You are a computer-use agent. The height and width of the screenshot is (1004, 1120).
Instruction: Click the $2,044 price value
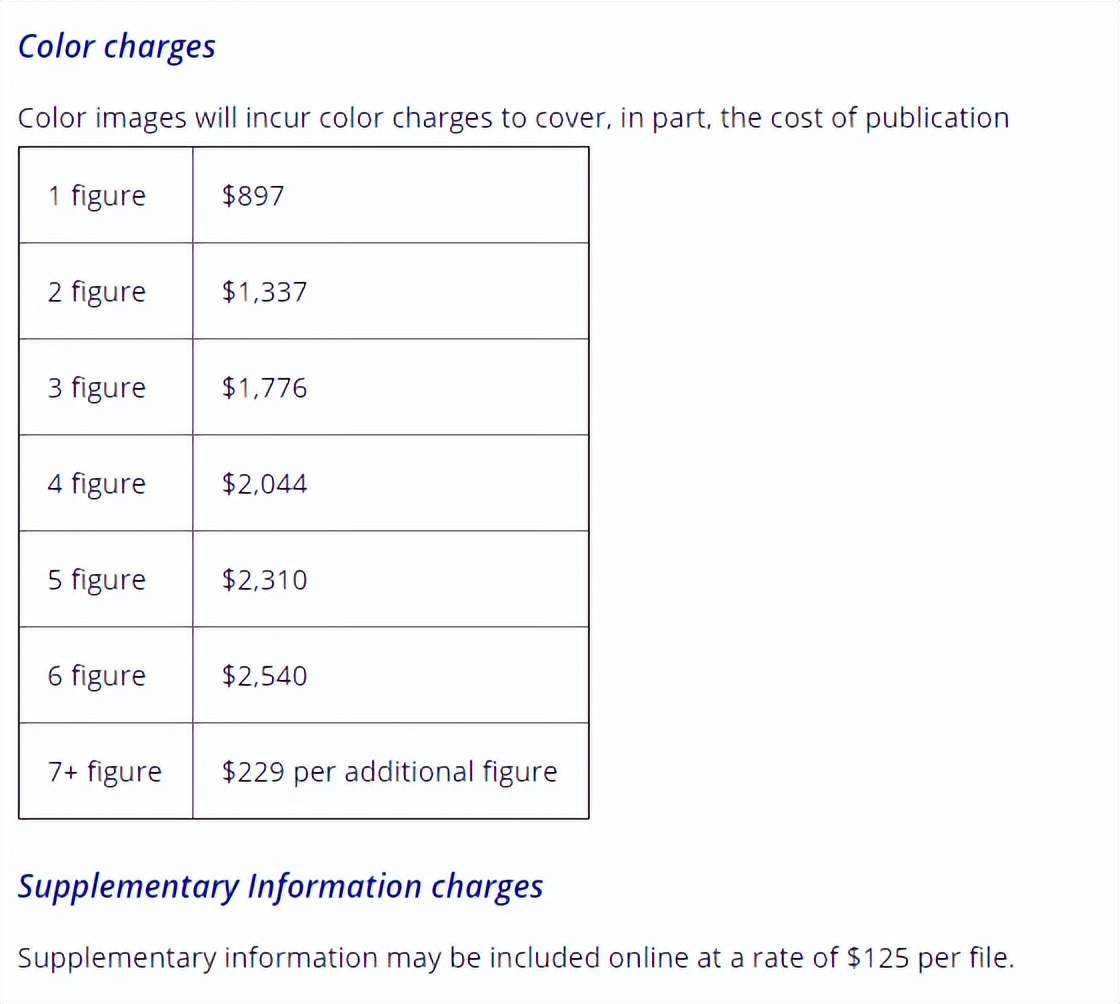pyautogui.click(x=264, y=484)
